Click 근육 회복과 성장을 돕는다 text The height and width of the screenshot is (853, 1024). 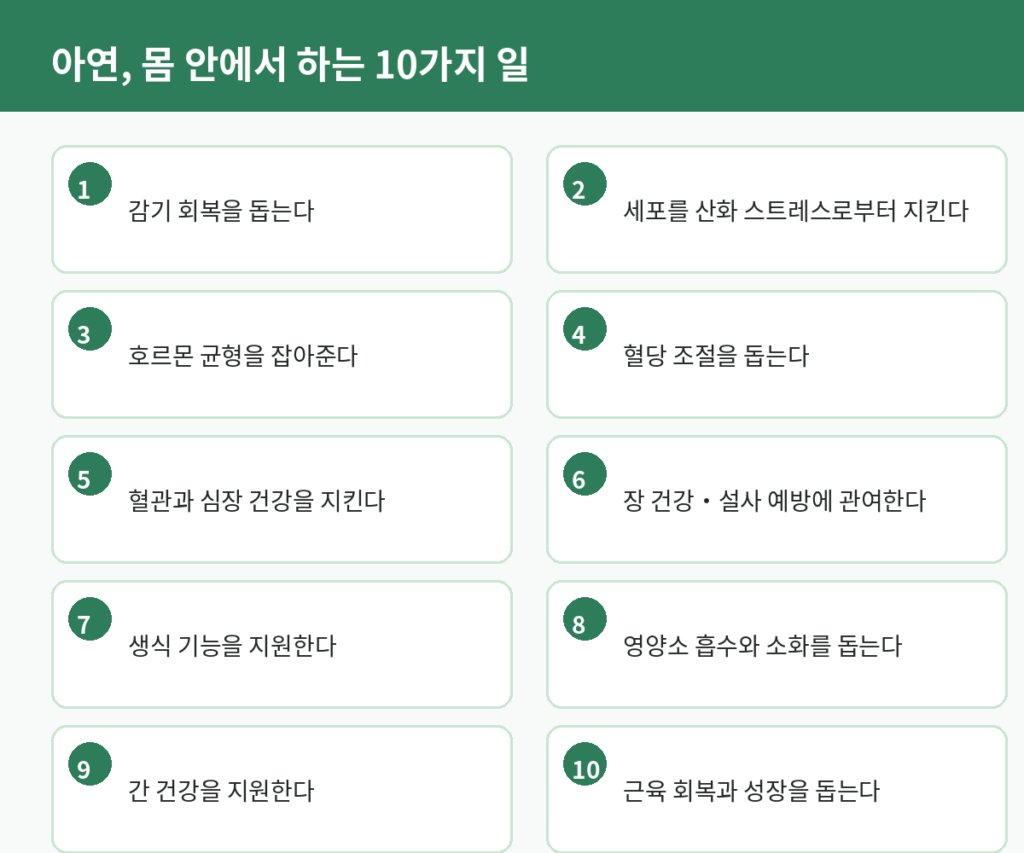[751, 791]
